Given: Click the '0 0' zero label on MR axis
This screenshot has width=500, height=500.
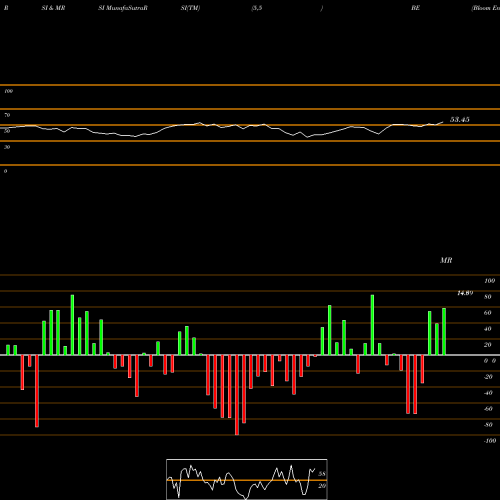Looking at the screenshot, I should point(490,361).
